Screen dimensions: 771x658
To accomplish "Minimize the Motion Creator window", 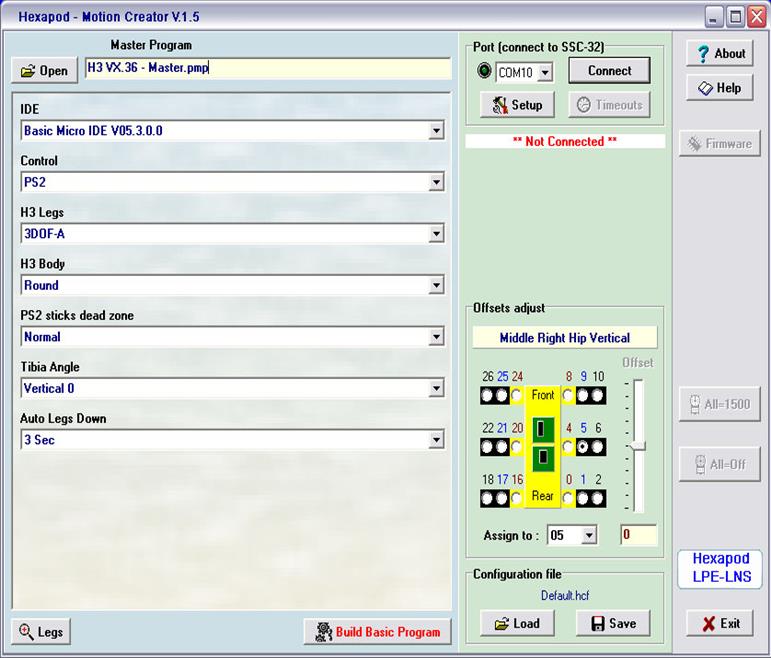I will (713, 17).
